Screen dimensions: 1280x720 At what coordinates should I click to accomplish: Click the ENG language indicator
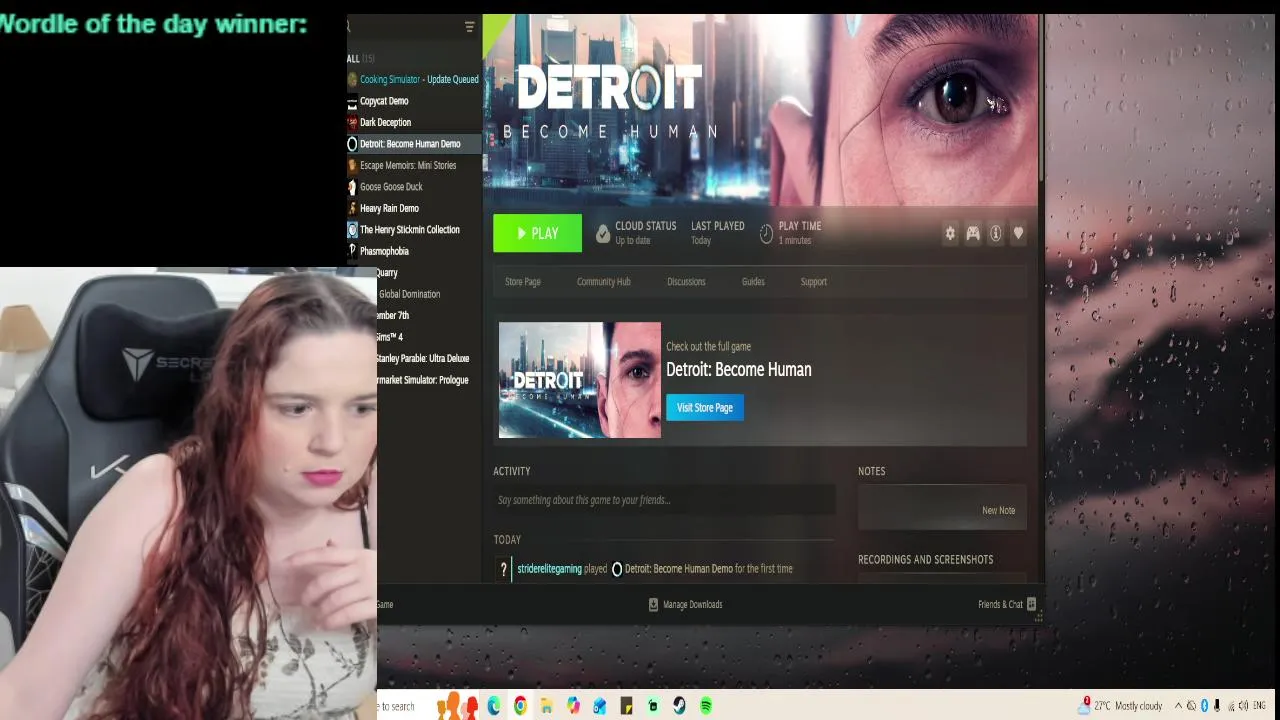[1259, 706]
